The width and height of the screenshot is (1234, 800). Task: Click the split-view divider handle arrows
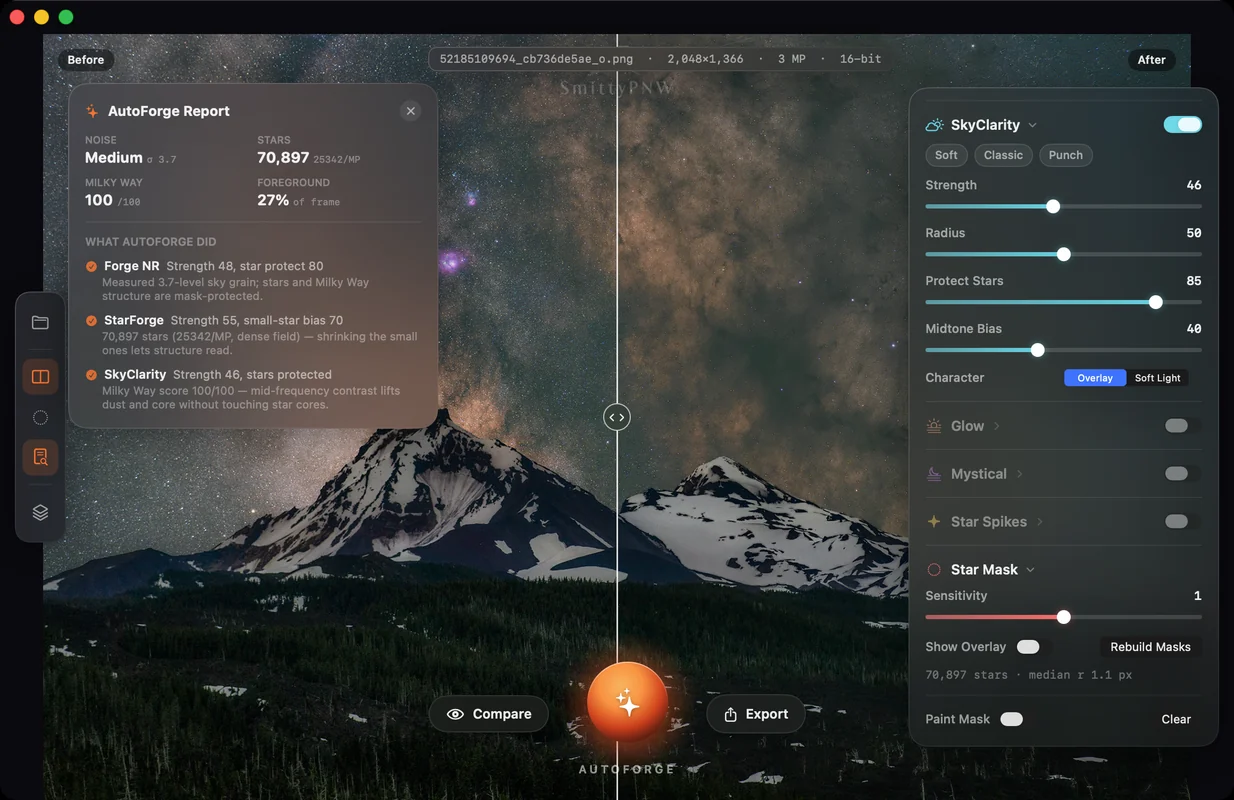(x=617, y=417)
